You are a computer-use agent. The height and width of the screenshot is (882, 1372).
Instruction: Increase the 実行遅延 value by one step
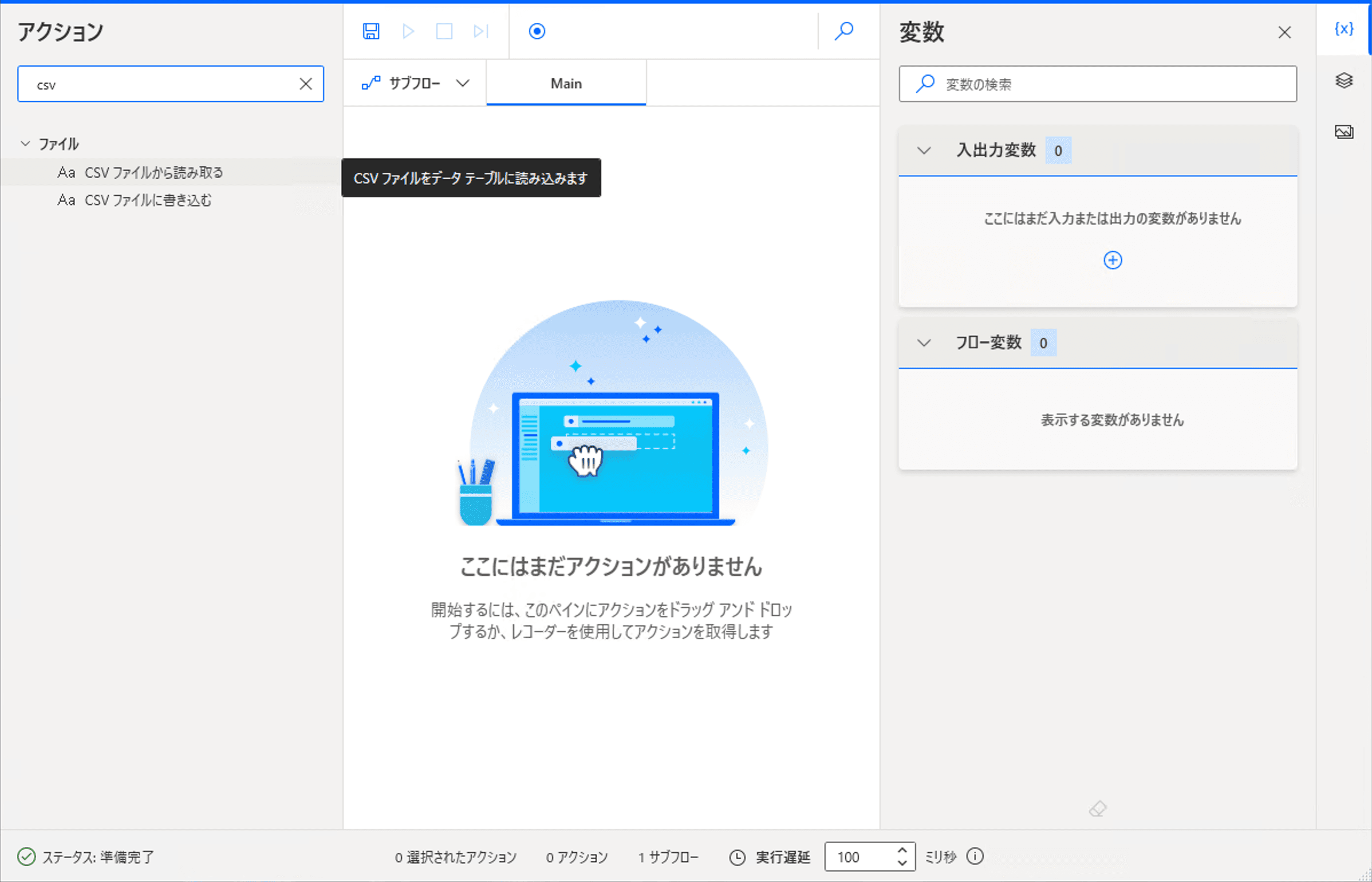click(x=902, y=850)
